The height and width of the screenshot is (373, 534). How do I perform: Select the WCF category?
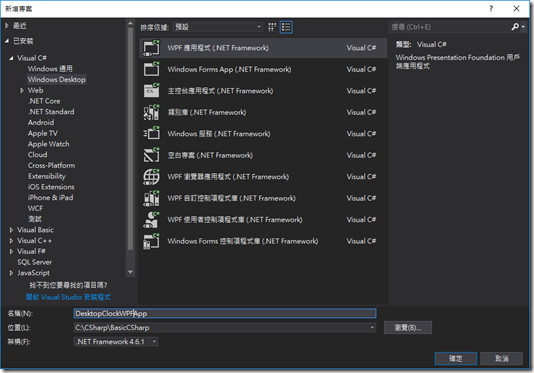[x=35, y=208]
